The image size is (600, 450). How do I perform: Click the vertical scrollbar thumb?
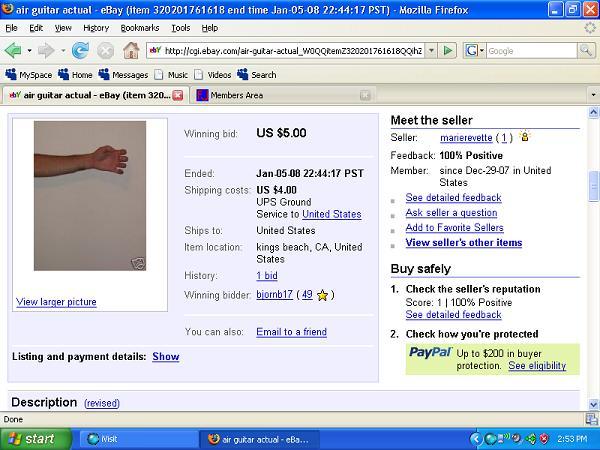click(x=593, y=186)
